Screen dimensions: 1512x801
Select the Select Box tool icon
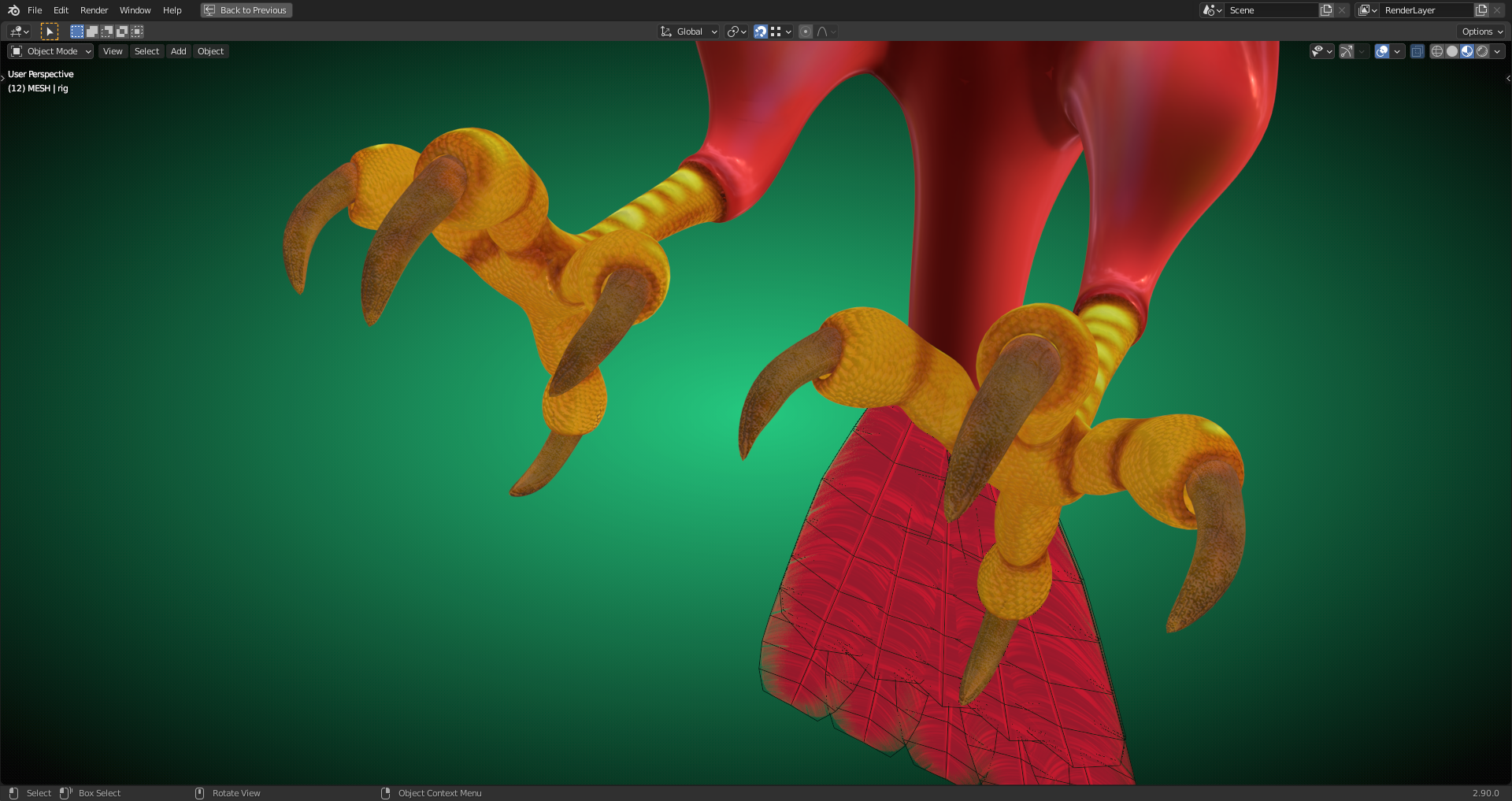click(x=49, y=32)
